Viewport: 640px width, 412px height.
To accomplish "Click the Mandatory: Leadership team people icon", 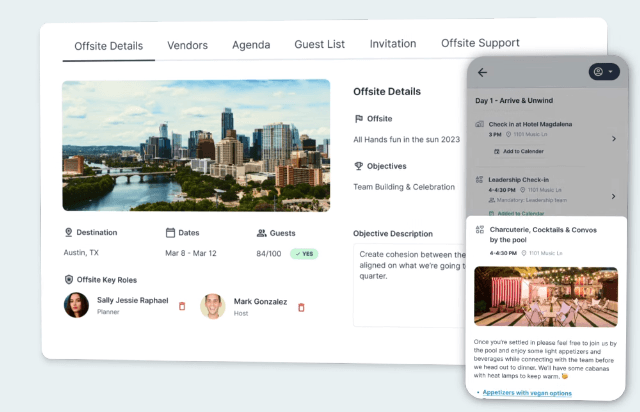I will [x=492, y=200].
